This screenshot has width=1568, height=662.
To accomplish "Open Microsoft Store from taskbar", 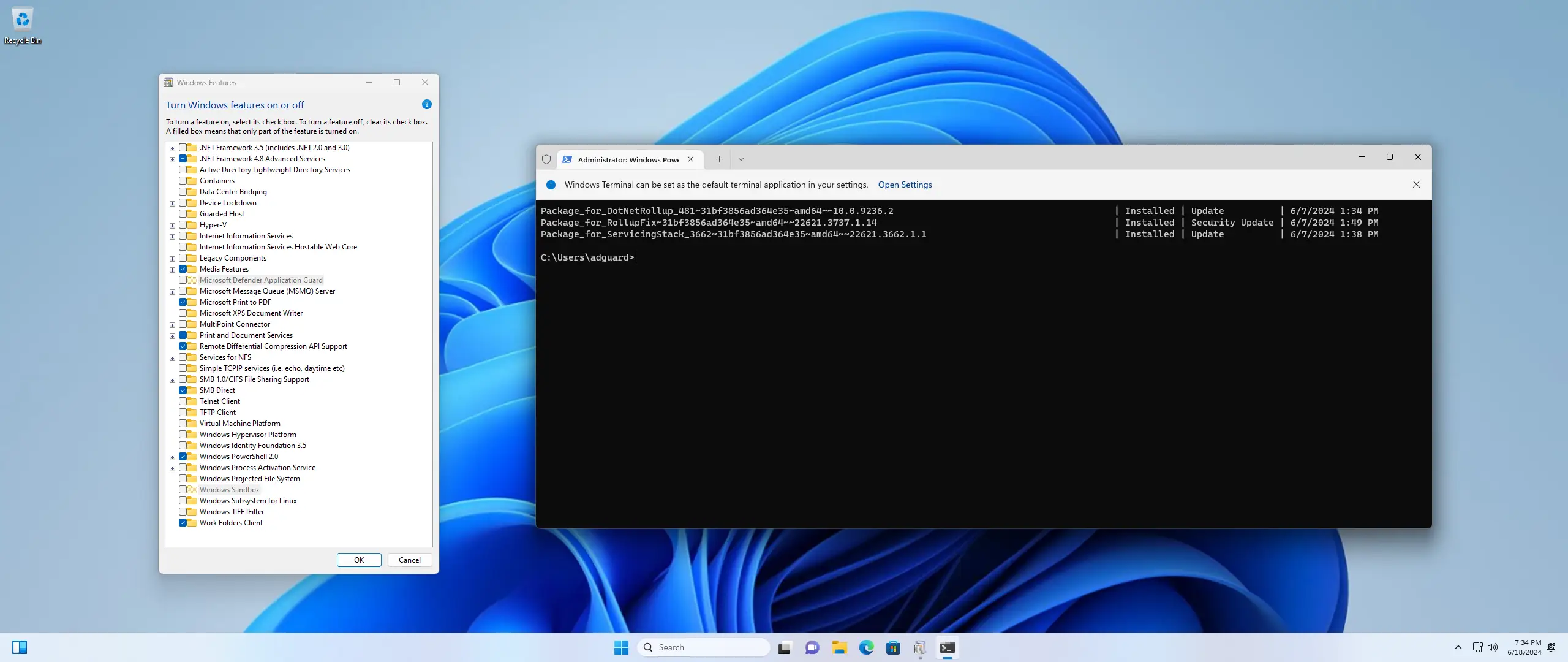I will (893, 647).
